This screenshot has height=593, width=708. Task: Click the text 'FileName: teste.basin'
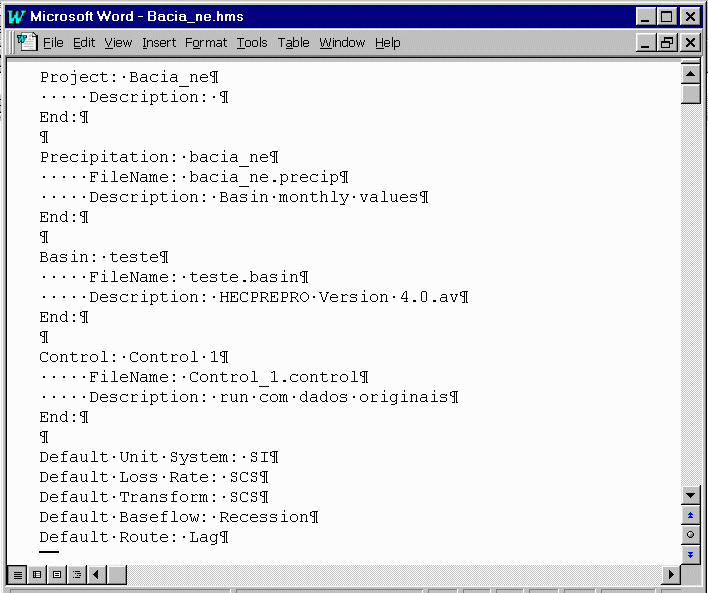click(199, 277)
